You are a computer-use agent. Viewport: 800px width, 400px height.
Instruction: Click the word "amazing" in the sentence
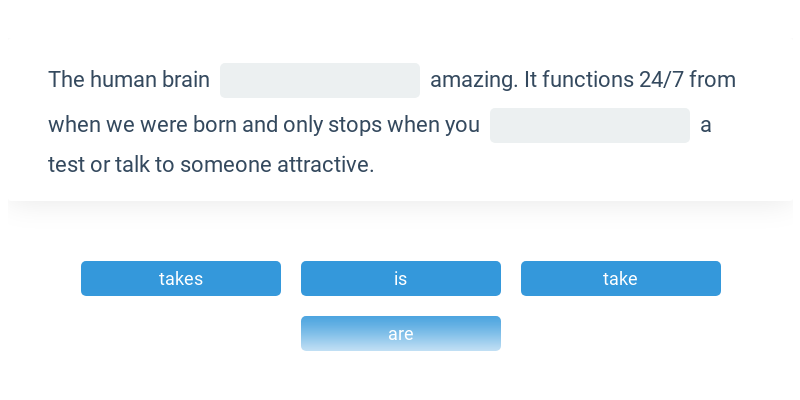[471, 80]
